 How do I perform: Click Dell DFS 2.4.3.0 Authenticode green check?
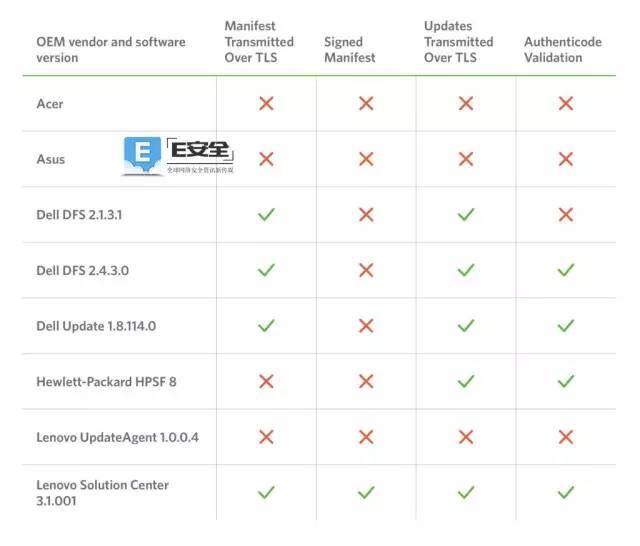click(566, 270)
